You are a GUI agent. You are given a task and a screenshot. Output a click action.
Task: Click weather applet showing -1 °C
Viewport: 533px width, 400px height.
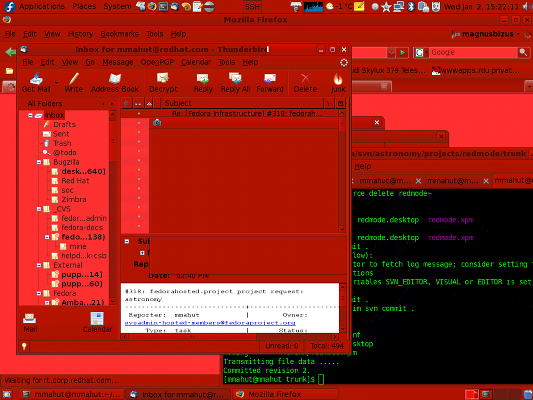pyautogui.click(x=339, y=6)
